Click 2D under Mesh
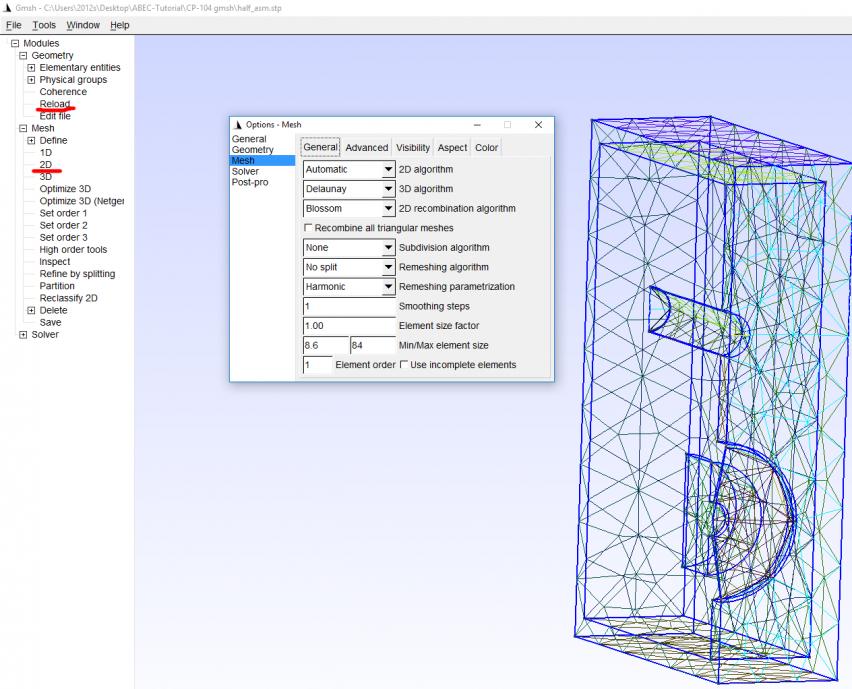 tap(46, 164)
